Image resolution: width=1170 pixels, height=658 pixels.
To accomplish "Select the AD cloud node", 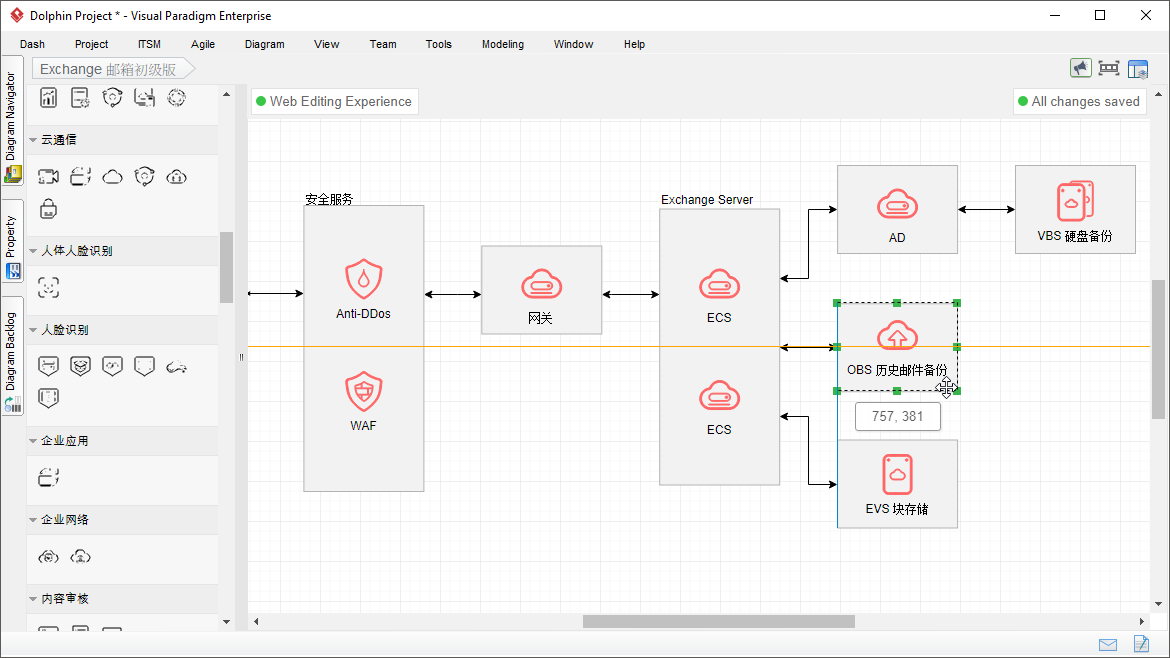I will [x=898, y=210].
